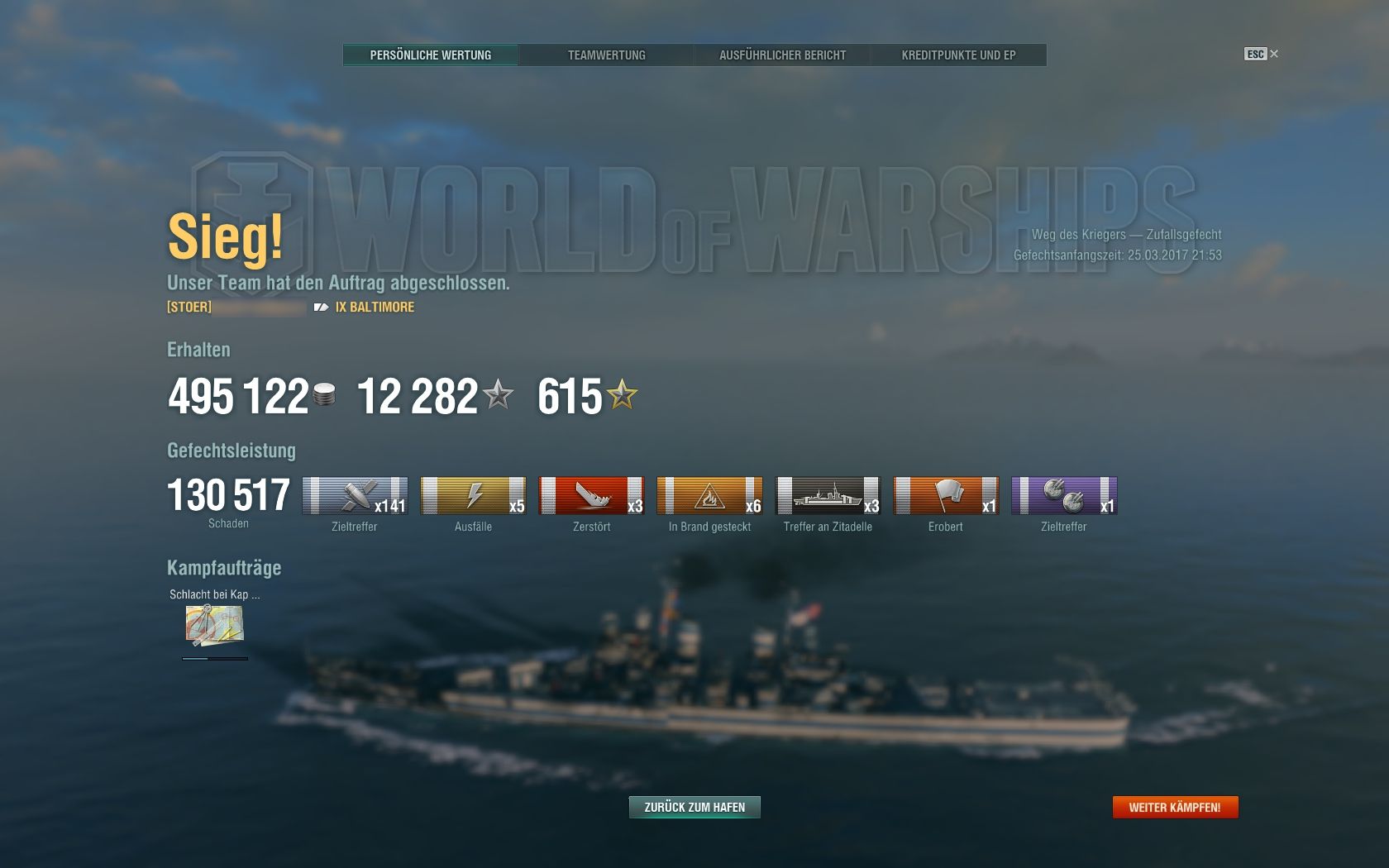
Task: Click the gold free XP star icon
Action: 623,394
